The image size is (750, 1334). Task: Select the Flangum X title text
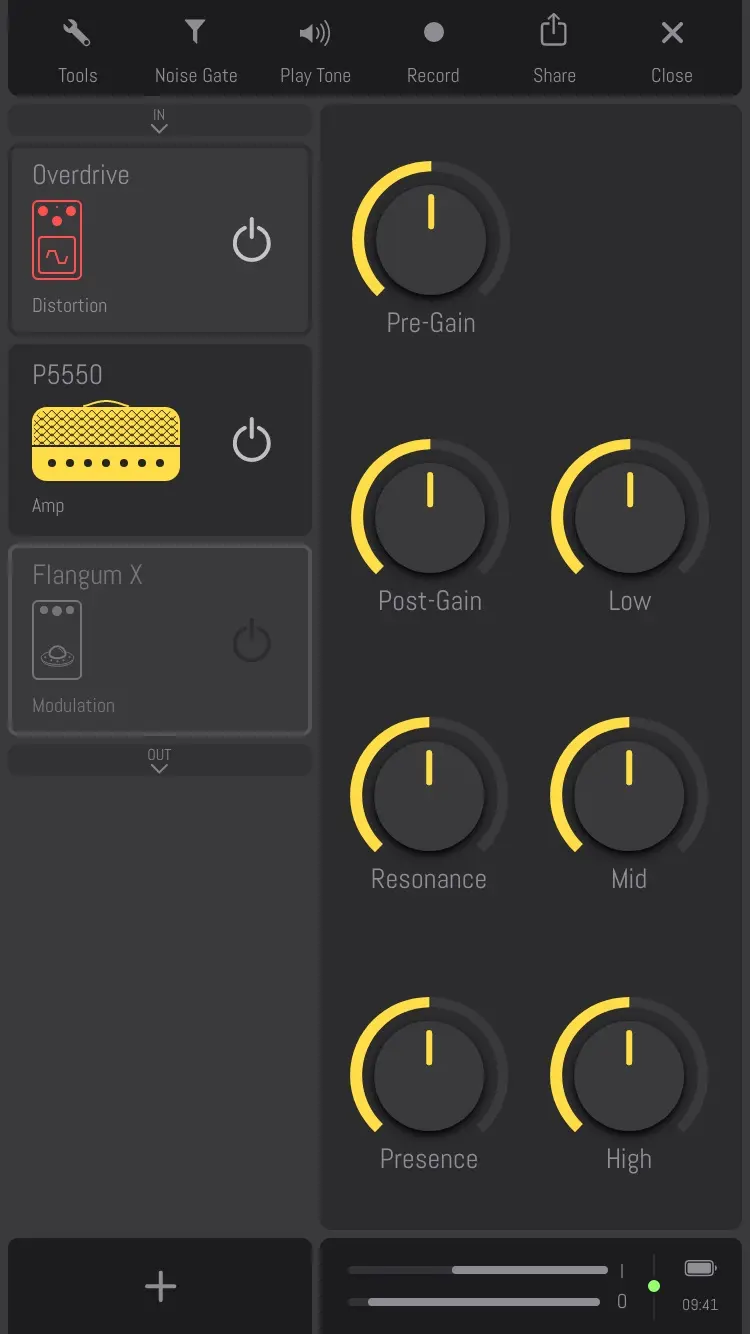87,575
